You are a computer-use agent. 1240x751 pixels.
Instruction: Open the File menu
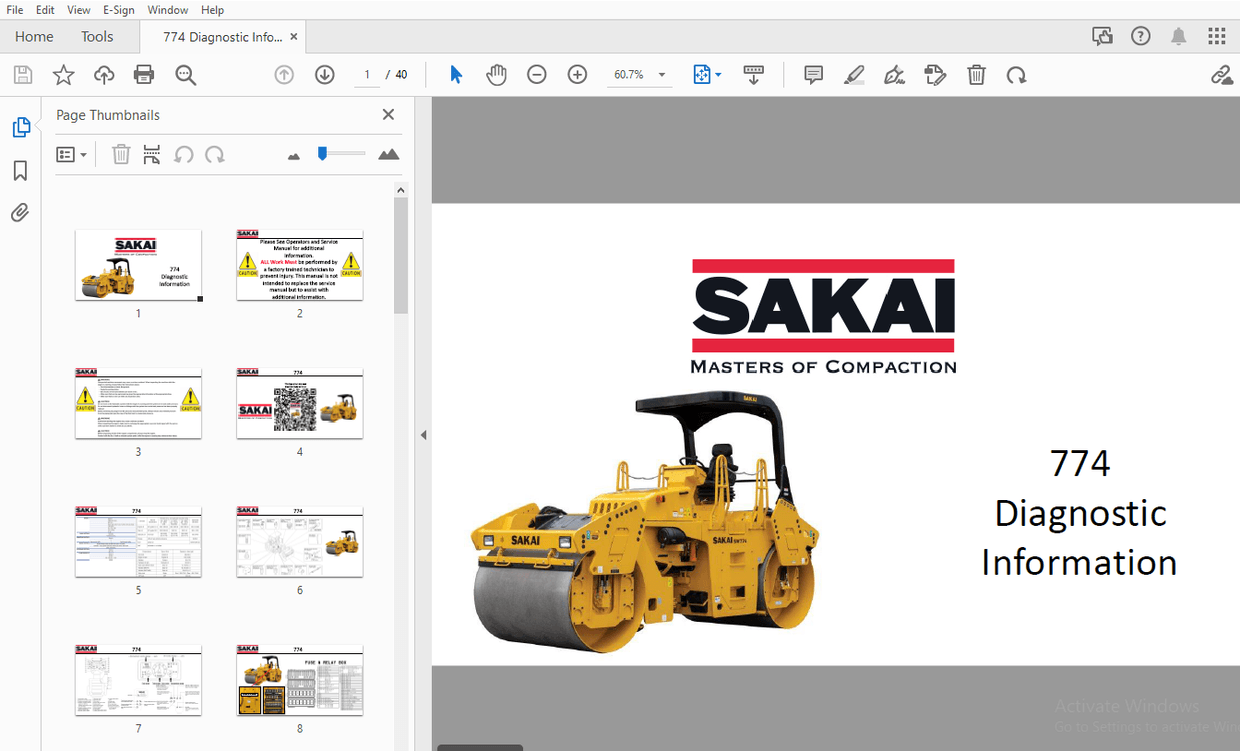(x=15, y=10)
